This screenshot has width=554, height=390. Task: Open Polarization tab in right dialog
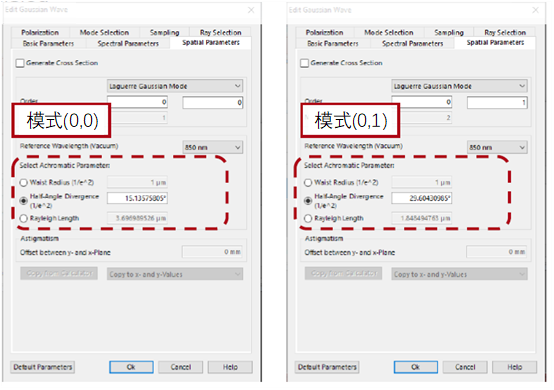pos(324,32)
